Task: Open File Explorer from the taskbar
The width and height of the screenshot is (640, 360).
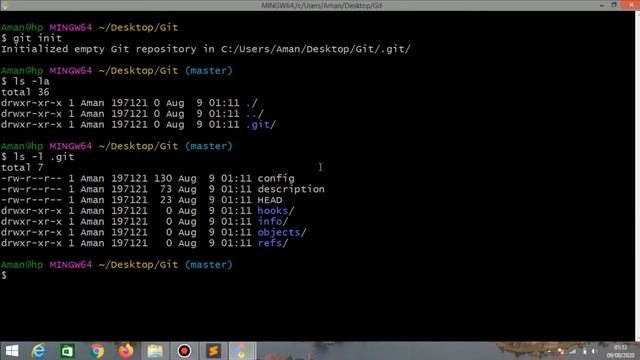Action: click(155, 351)
